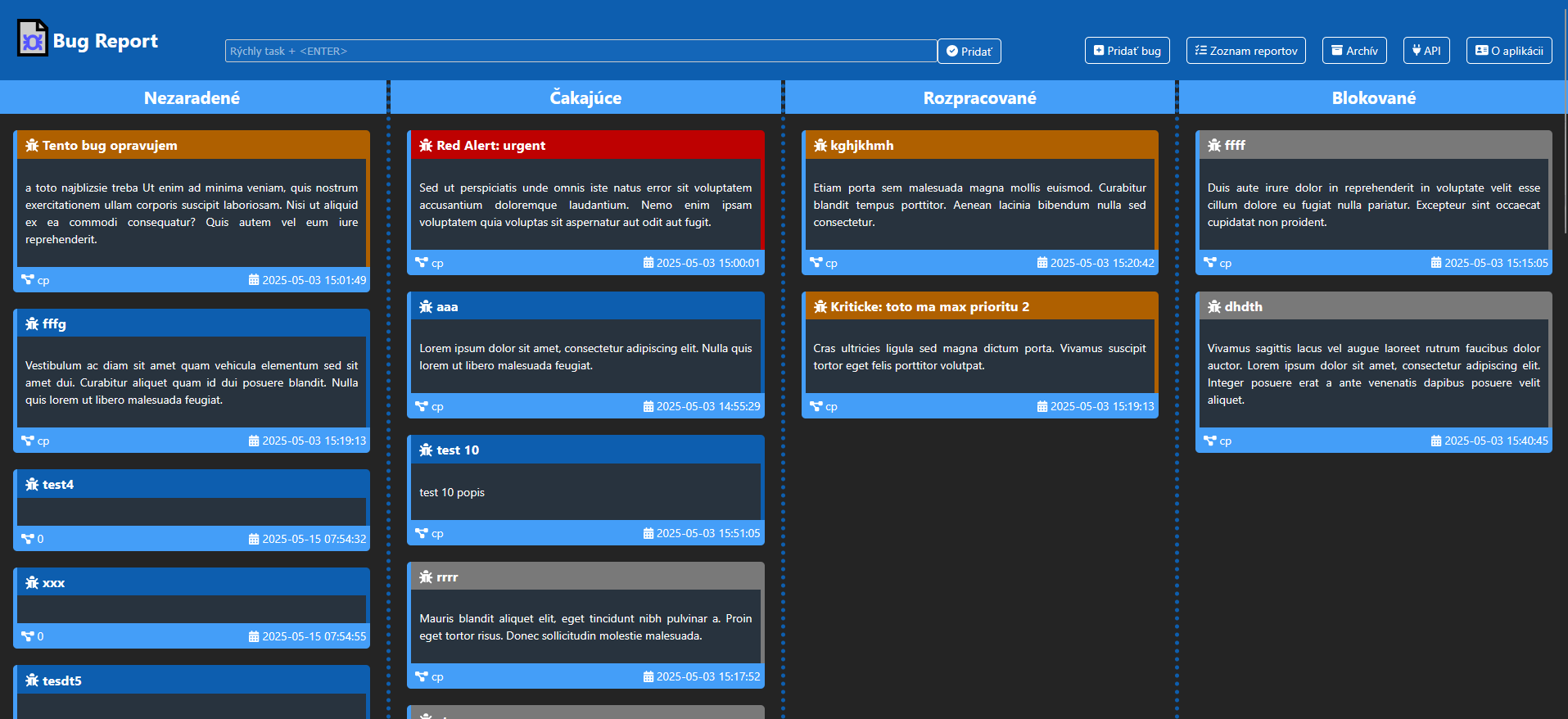The width and height of the screenshot is (1568, 719).
Task: Click bug icon on 'Red Alert: urgent' card
Action: coord(426,146)
